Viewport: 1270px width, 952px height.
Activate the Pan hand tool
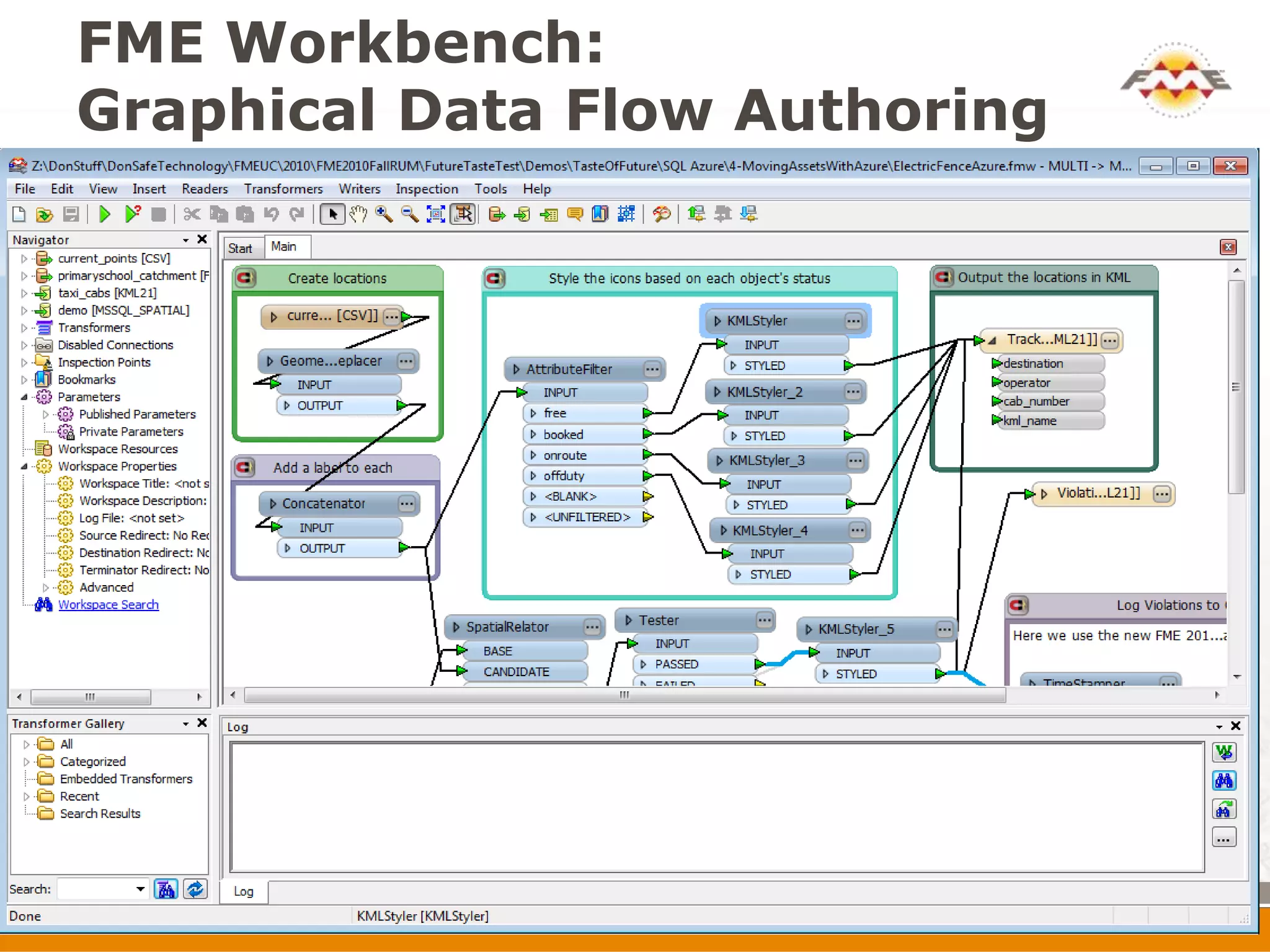pyautogui.click(x=358, y=214)
